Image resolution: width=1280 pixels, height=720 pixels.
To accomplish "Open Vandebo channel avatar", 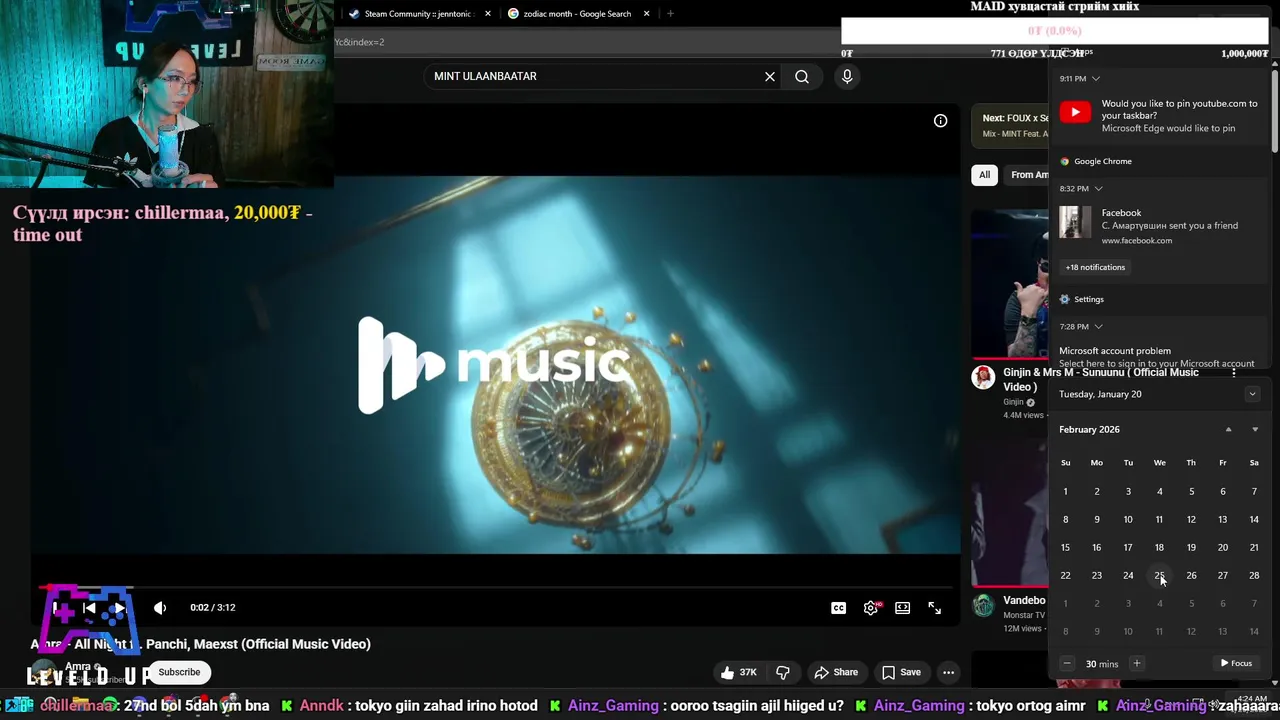I will click(983, 605).
